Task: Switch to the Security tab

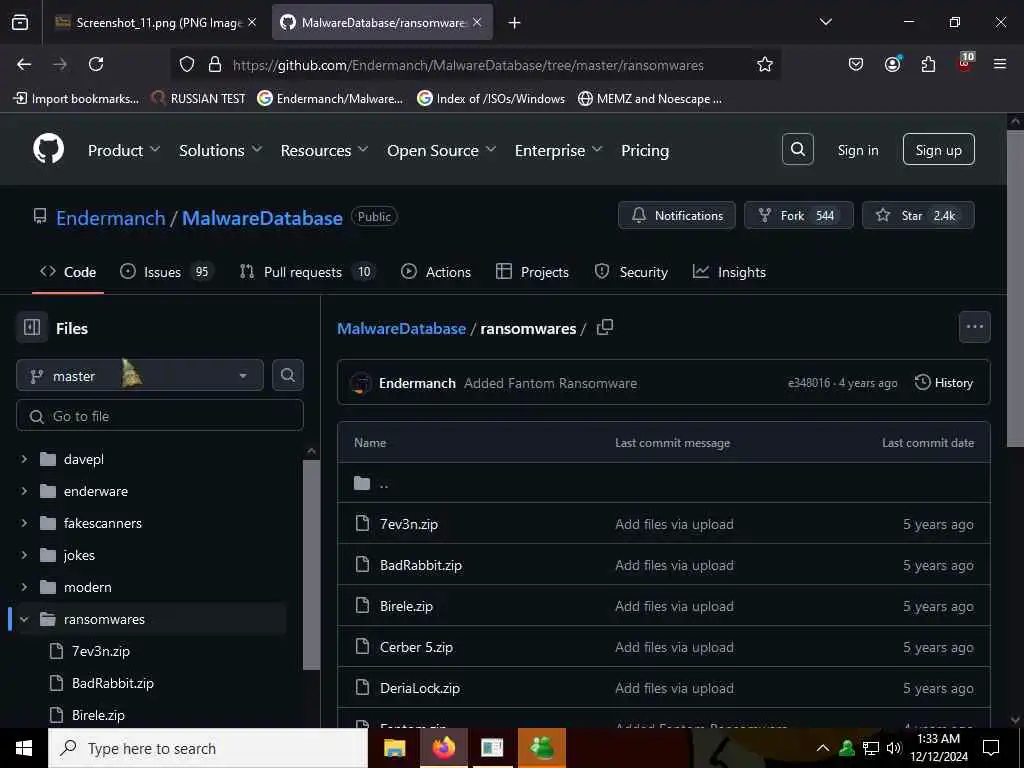Action: [x=631, y=272]
